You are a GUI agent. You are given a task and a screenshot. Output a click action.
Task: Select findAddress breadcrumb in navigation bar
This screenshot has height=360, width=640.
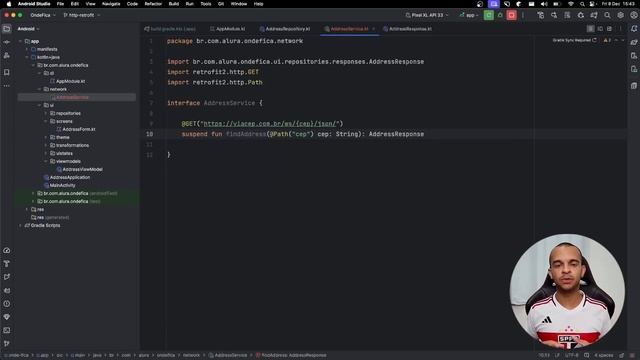click(291, 356)
